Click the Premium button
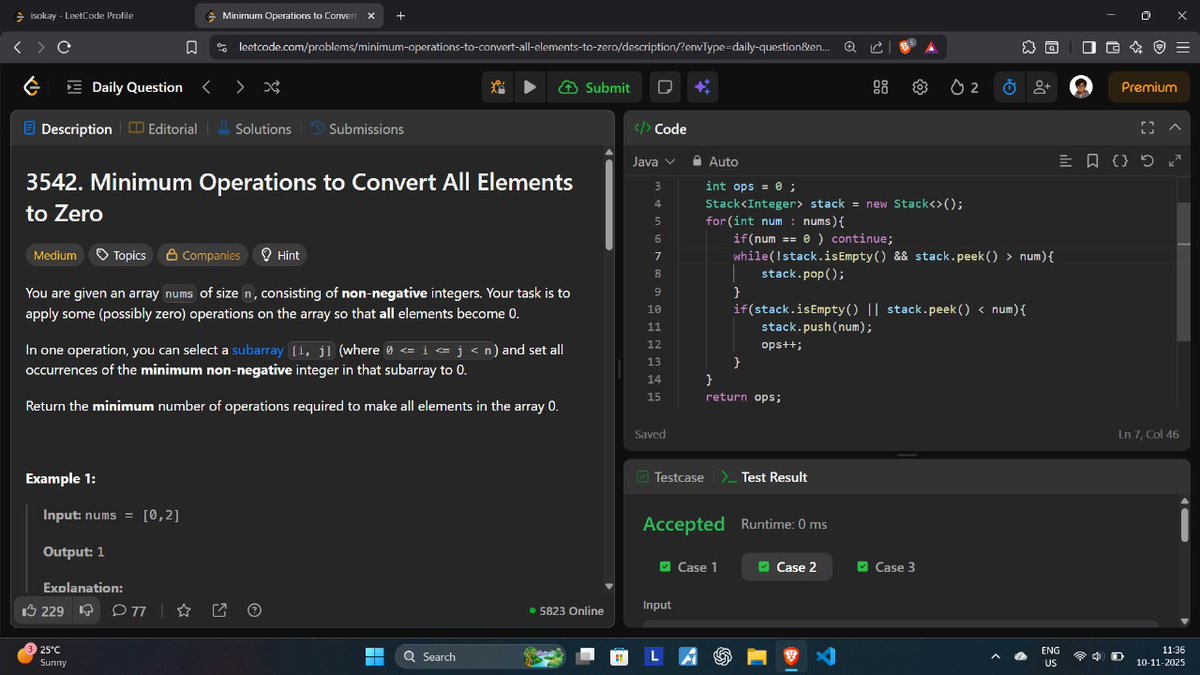This screenshot has width=1200, height=675. coord(1149,87)
